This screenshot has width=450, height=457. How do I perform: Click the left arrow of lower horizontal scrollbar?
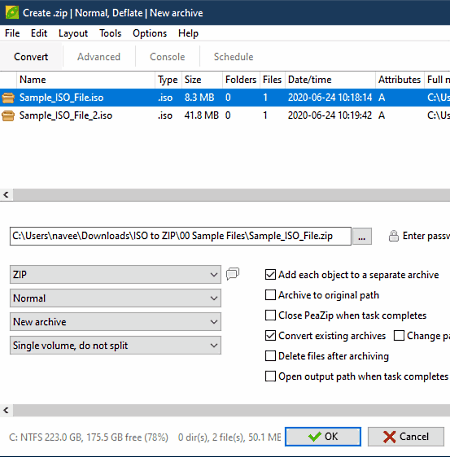[6, 410]
